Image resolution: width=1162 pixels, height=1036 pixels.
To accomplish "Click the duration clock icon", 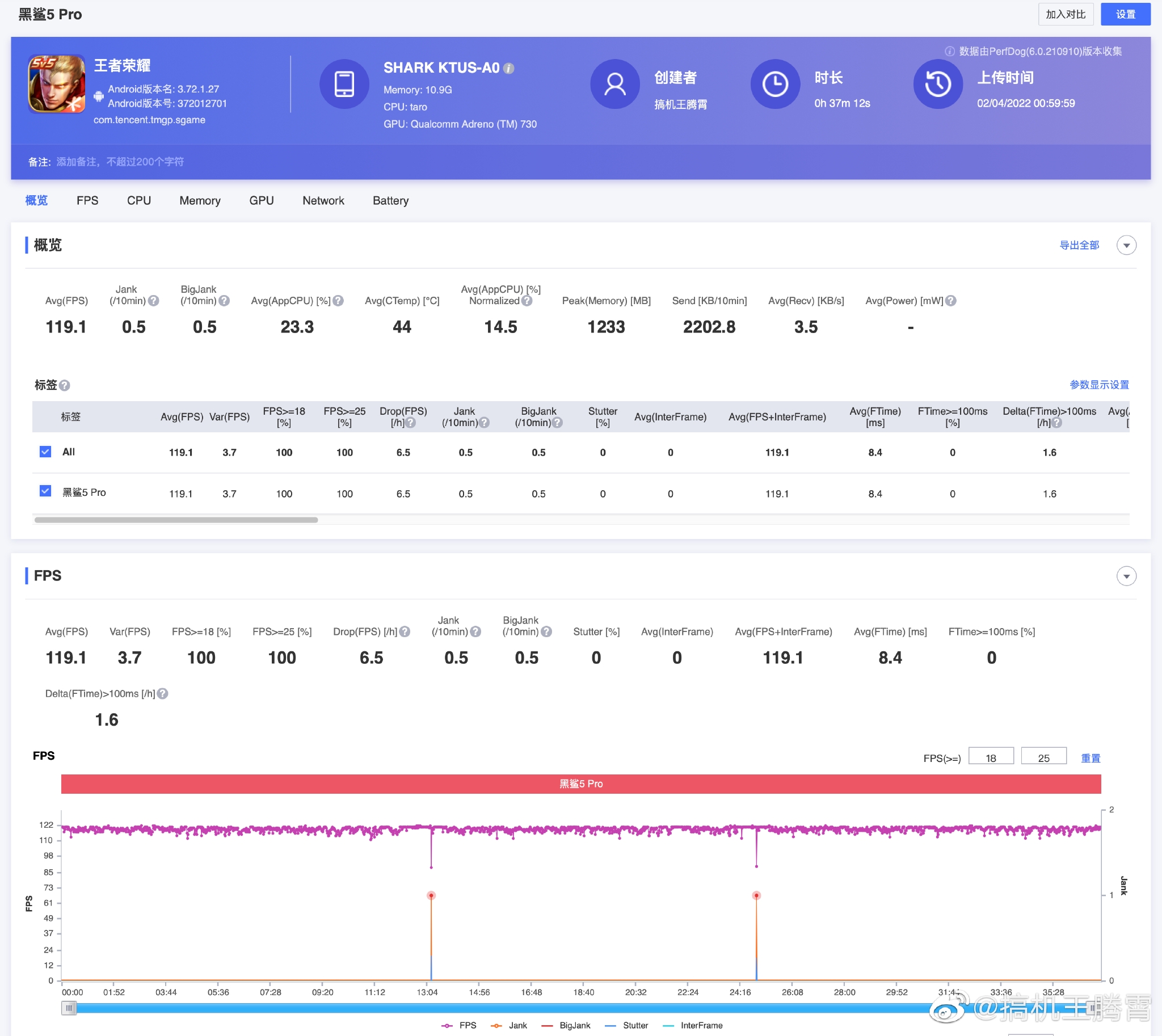I will click(775, 84).
